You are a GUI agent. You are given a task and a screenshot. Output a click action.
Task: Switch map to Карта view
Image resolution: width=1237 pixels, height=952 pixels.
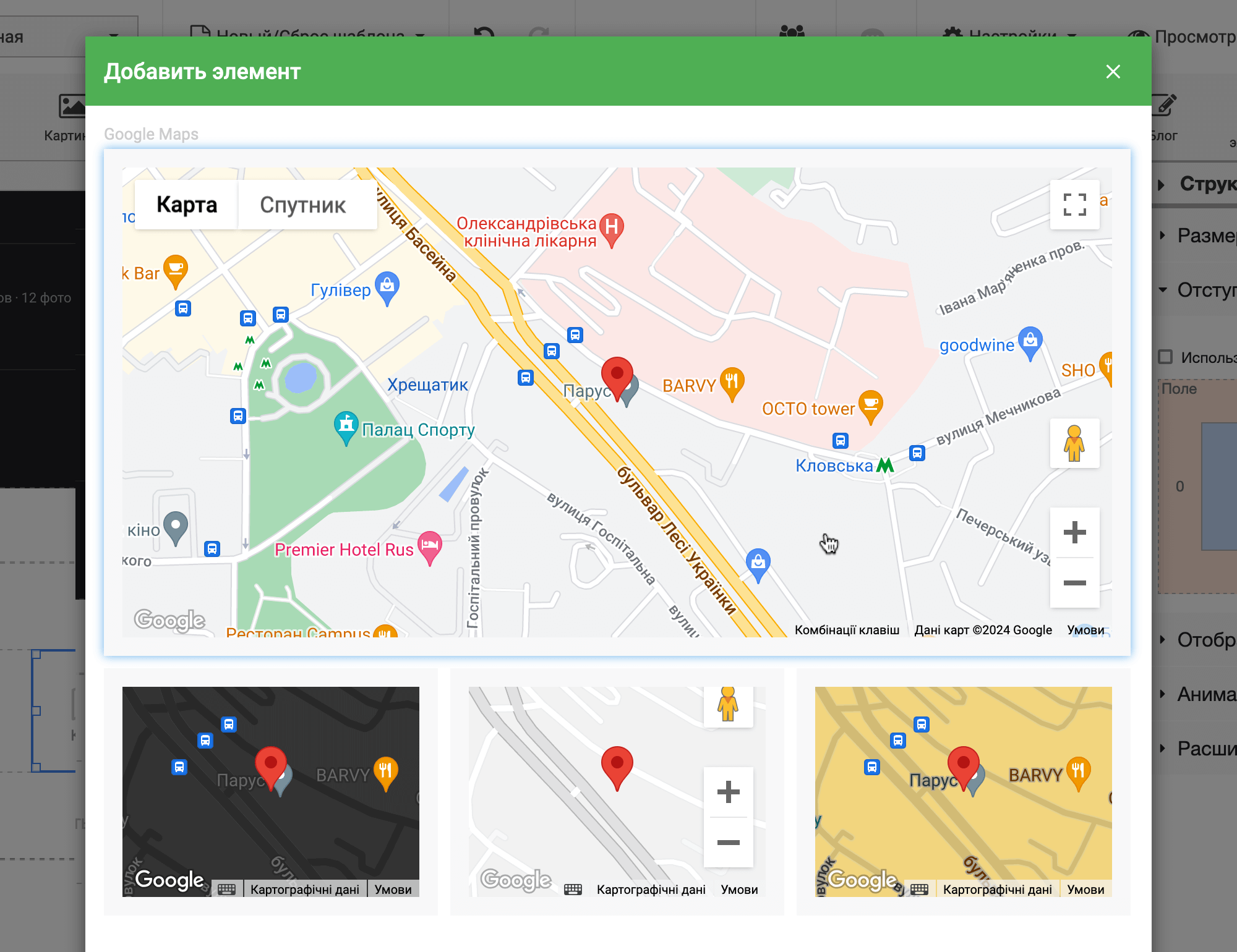point(186,205)
